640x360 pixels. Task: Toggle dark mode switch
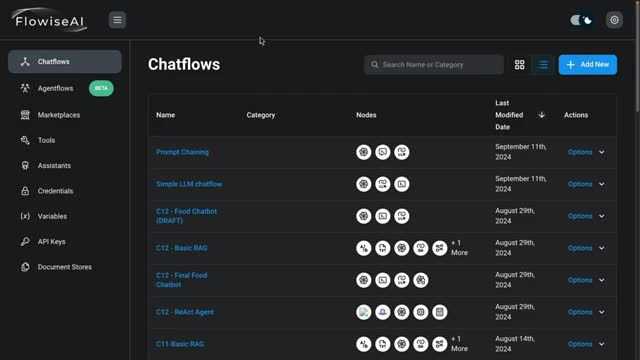click(x=582, y=20)
